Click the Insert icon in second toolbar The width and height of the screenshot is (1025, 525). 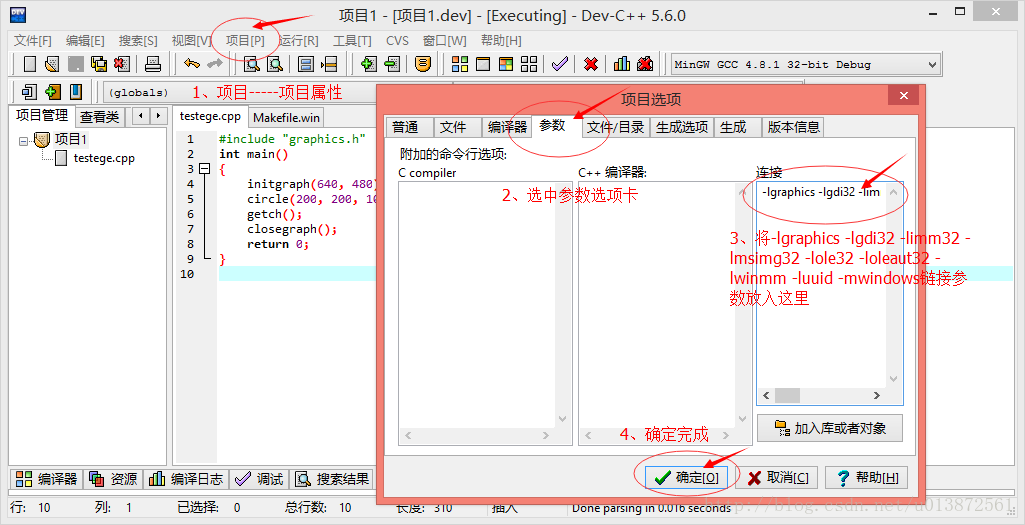pyautogui.click(x=29, y=92)
